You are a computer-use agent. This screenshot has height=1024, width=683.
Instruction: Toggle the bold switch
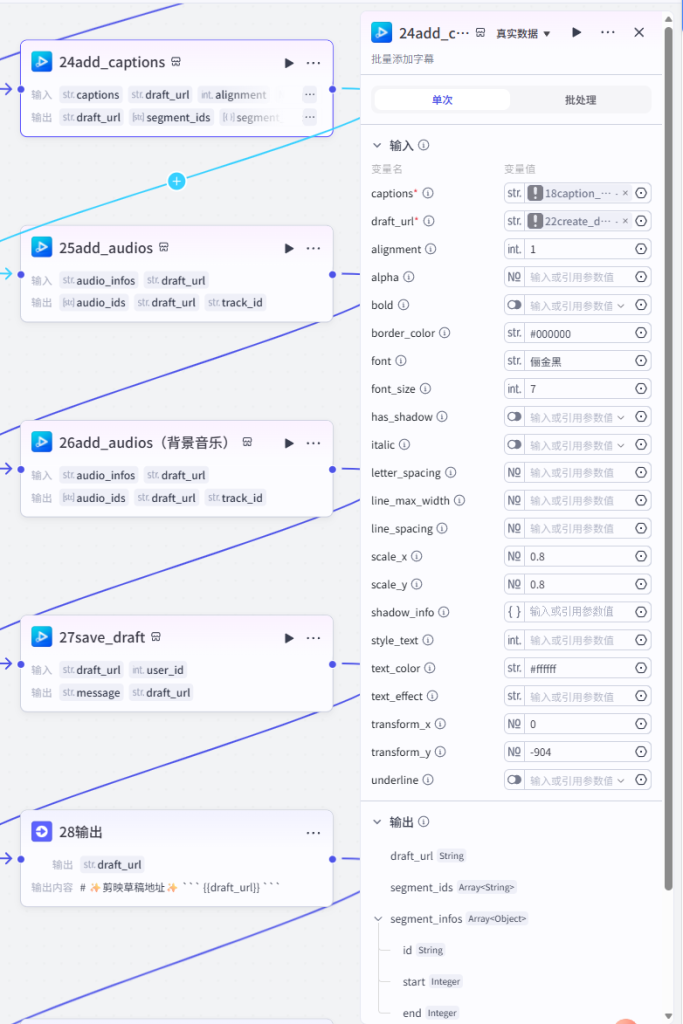click(x=515, y=305)
